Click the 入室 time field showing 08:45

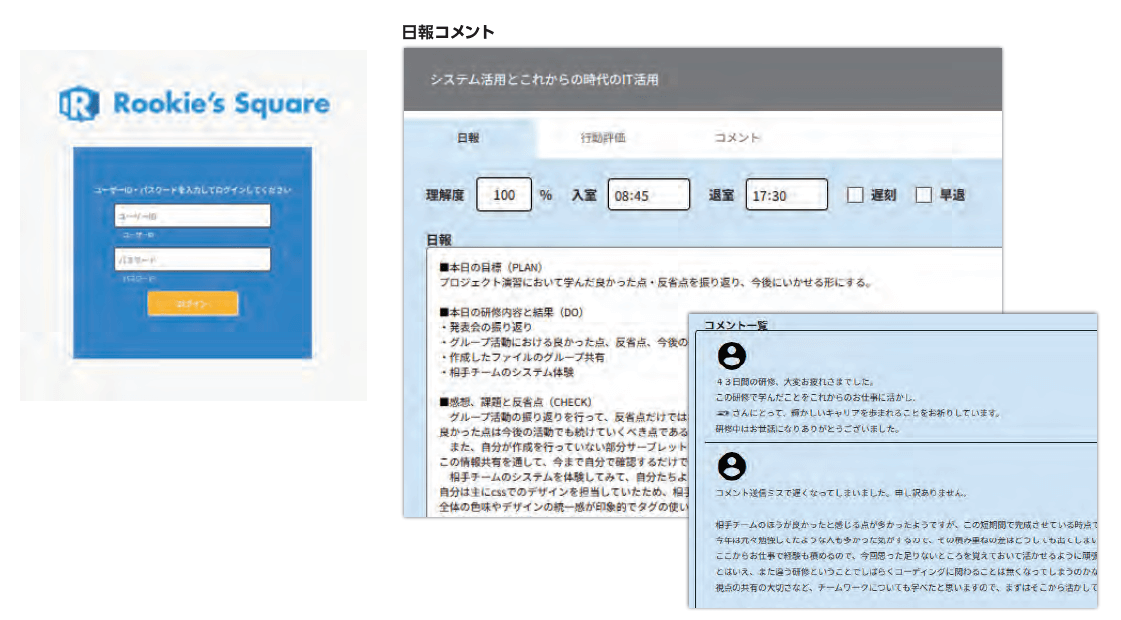tap(648, 195)
